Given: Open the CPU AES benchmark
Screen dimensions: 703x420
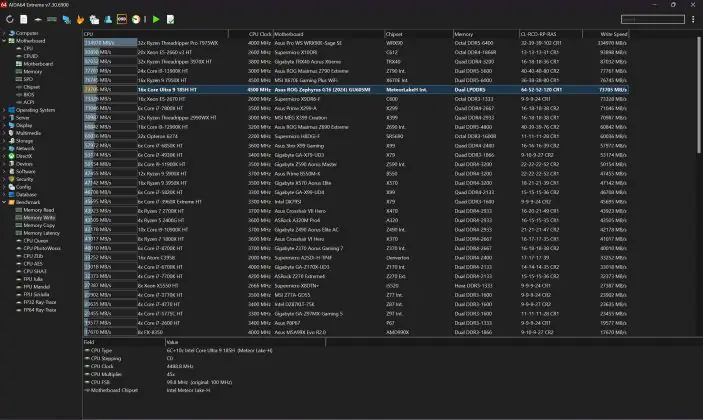Looking at the screenshot, I should [x=33, y=264].
